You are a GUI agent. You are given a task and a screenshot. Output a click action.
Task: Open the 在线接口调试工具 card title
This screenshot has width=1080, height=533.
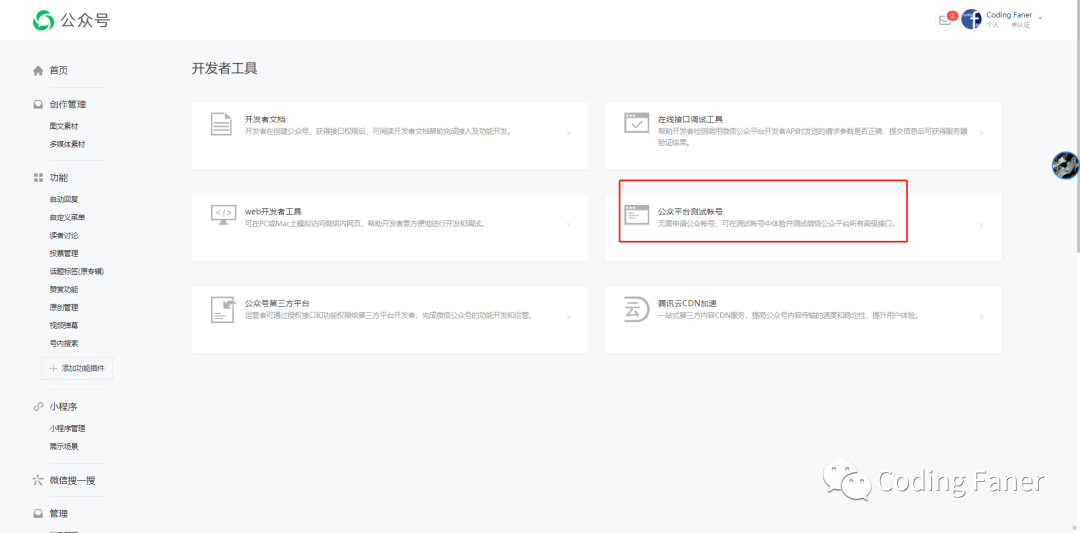pyautogui.click(x=690, y=119)
